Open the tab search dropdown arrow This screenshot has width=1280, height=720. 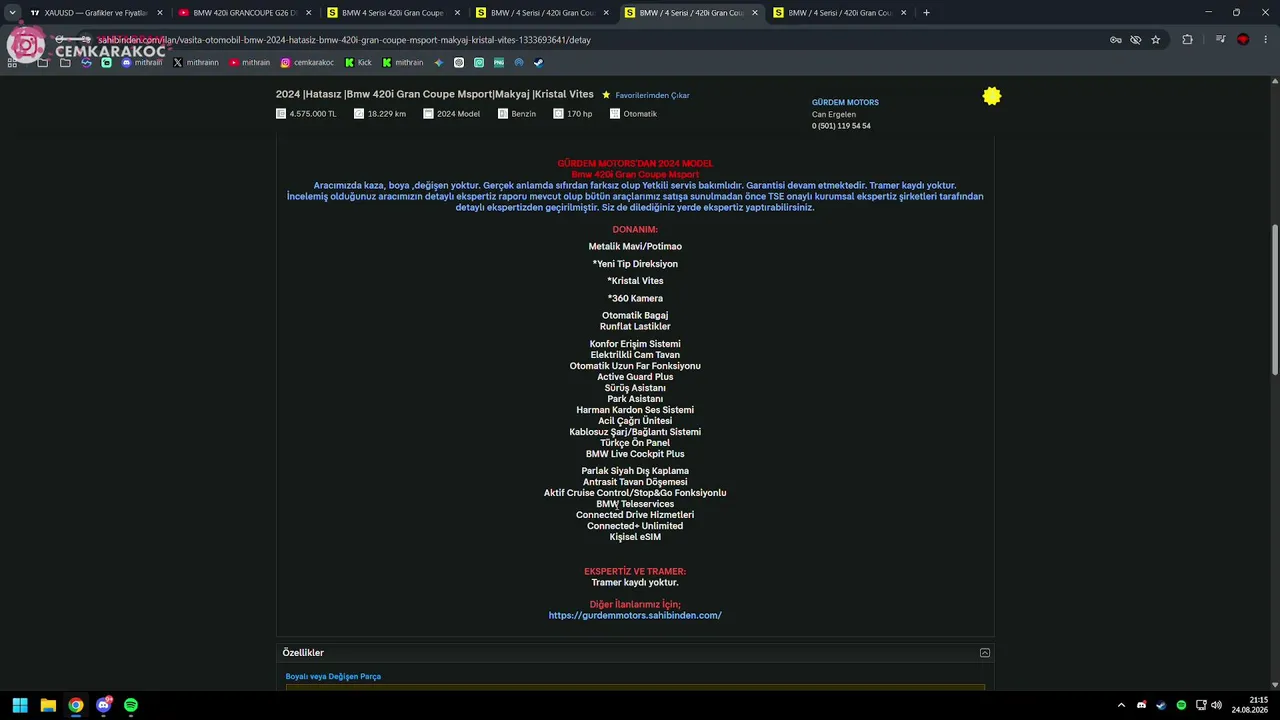pyautogui.click(x=12, y=13)
